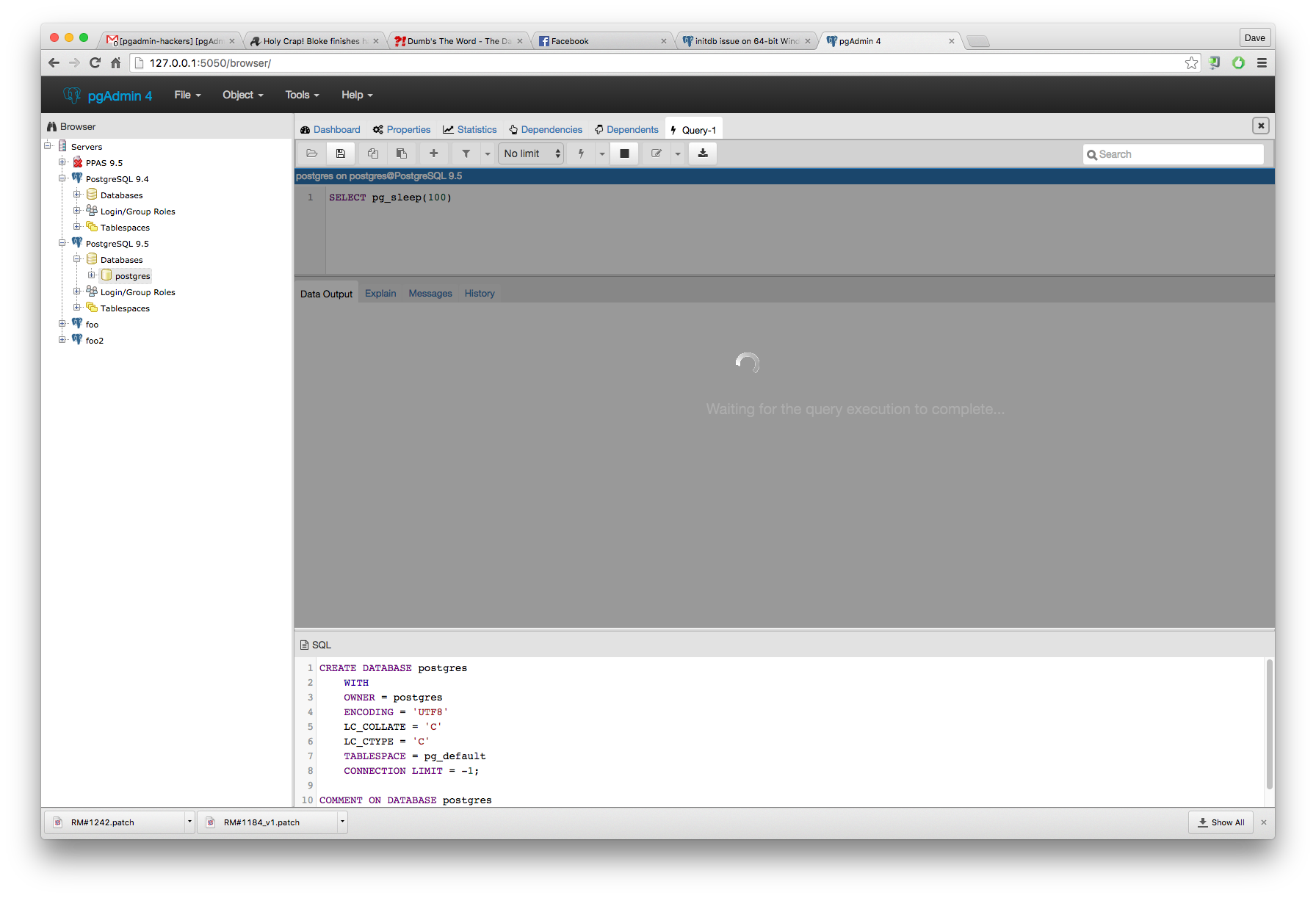Open the Object menu
This screenshot has width=1316, height=898.
pyautogui.click(x=243, y=95)
